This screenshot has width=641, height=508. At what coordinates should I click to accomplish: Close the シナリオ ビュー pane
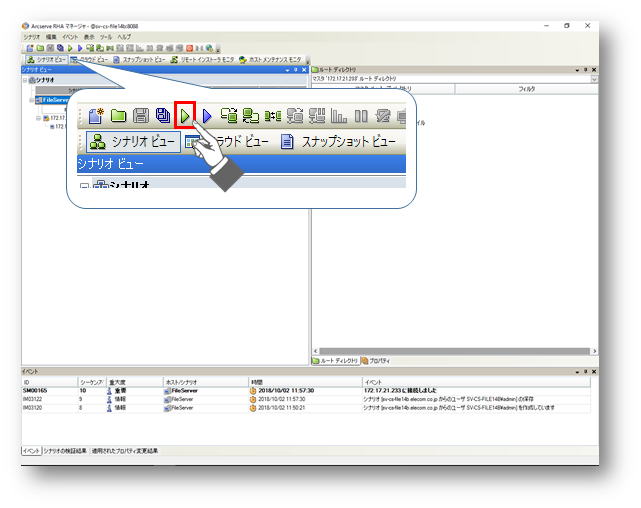304,70
